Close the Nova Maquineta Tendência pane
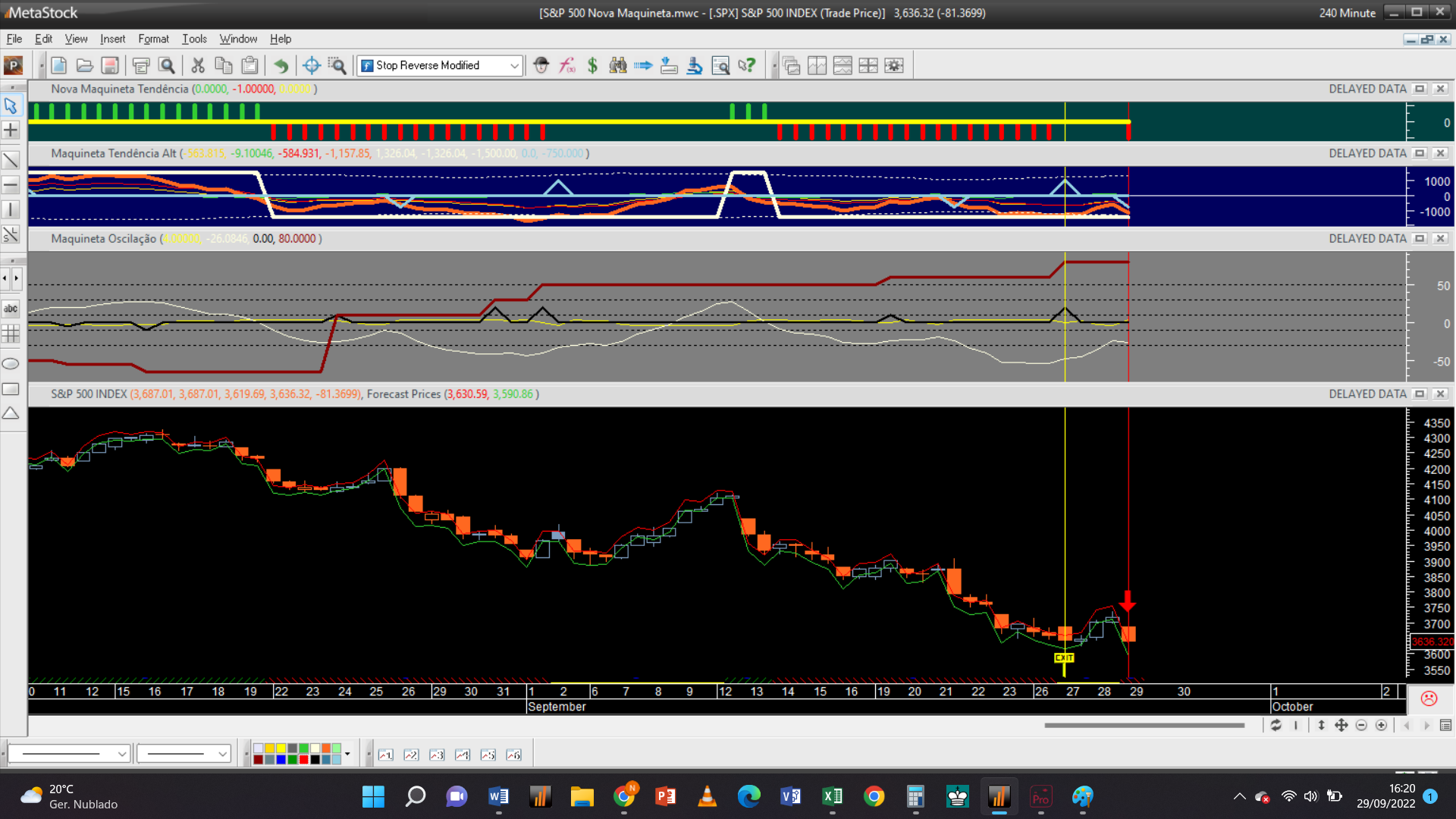Viewport: 1456px width, 819px height. [x=1440, y=89]
